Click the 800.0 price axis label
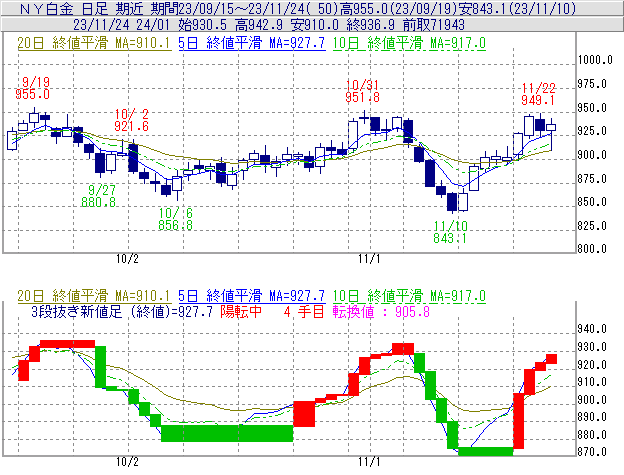This screenshot has height=475, width=624. click(x=592, y=249)
